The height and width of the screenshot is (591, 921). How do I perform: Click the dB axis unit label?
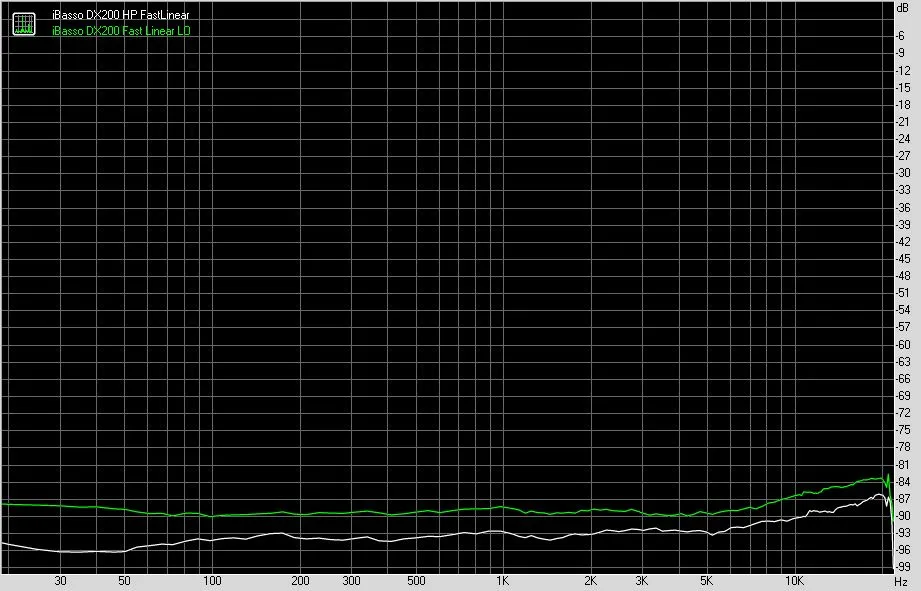tap(902, 8)
